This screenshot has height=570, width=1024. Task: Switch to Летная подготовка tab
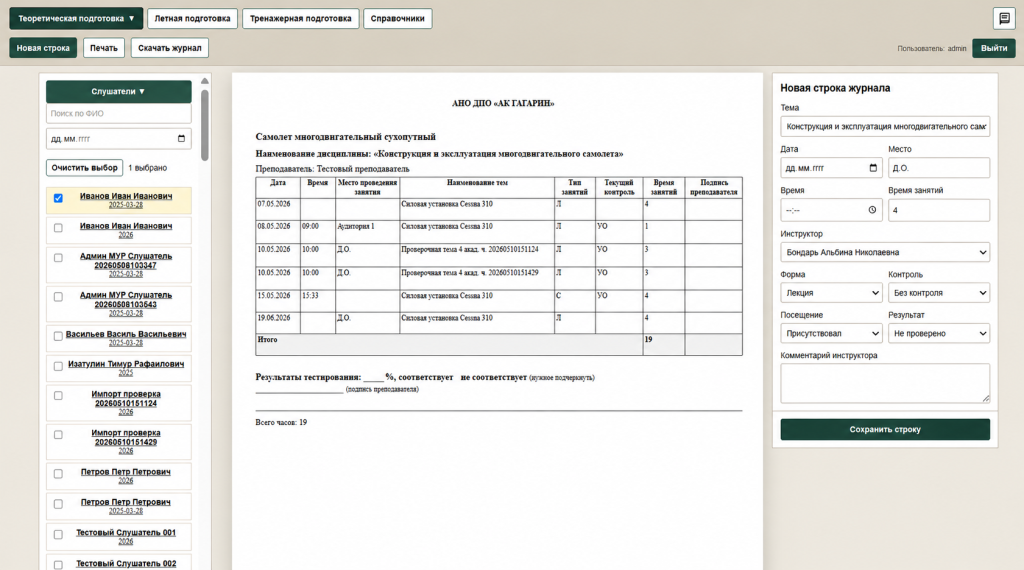coord(192,18)
